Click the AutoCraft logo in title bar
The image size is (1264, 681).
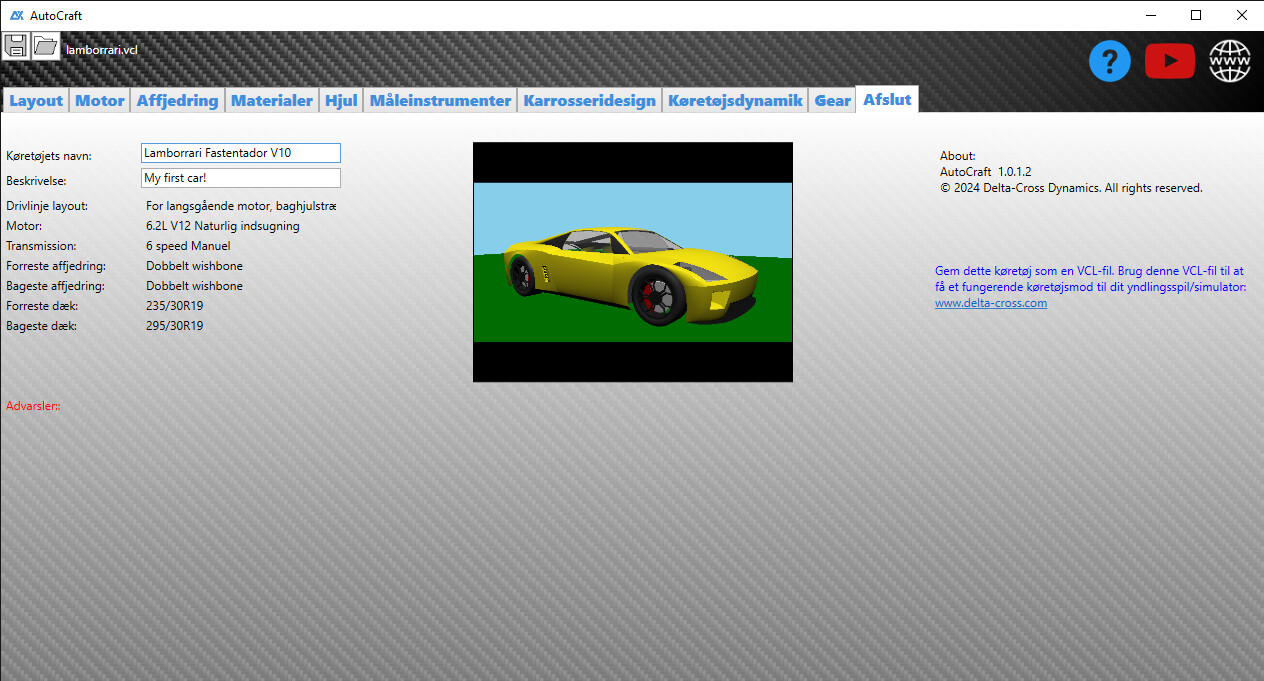click(x=16, y=15)
